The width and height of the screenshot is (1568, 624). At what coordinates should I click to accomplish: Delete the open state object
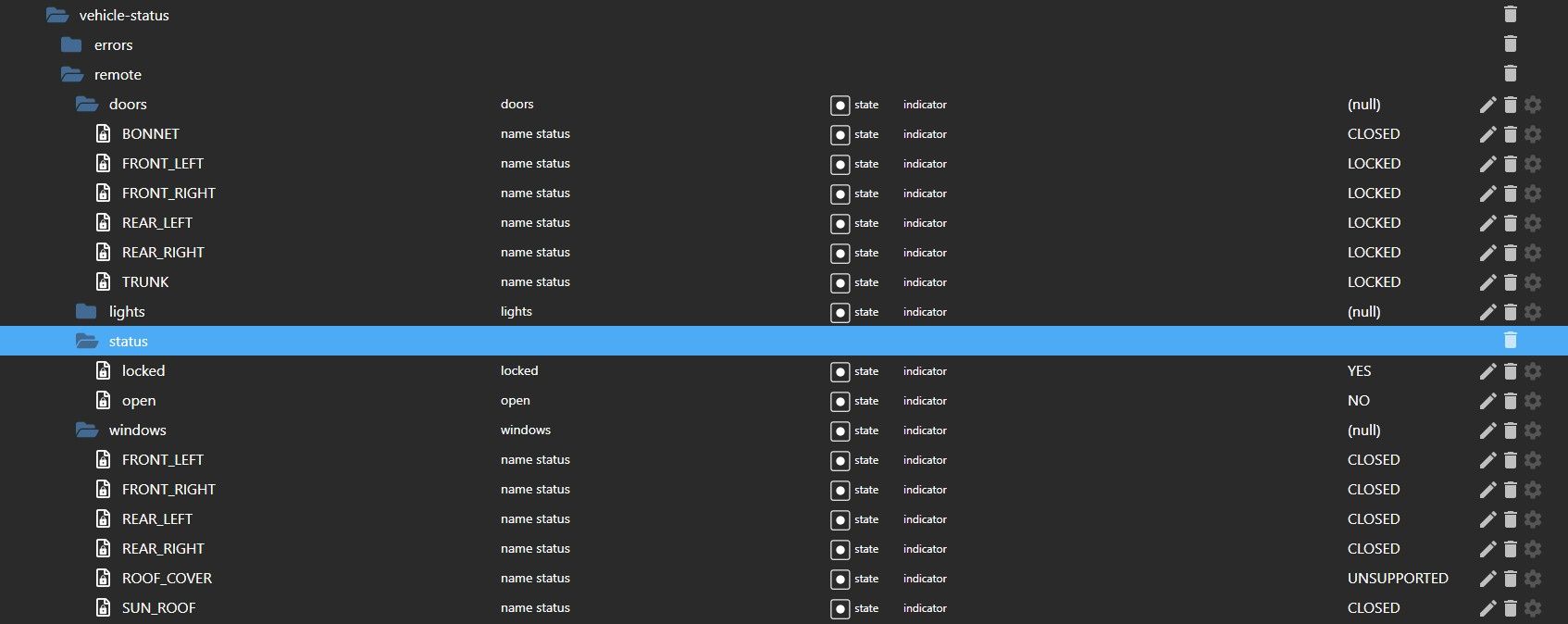[x=1511, y=401]
